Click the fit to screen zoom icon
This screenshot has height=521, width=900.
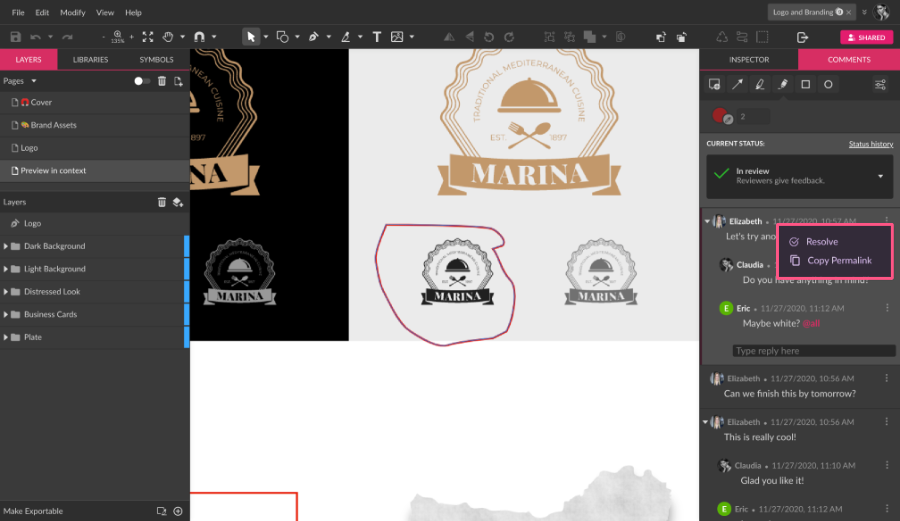coord(148,37)
